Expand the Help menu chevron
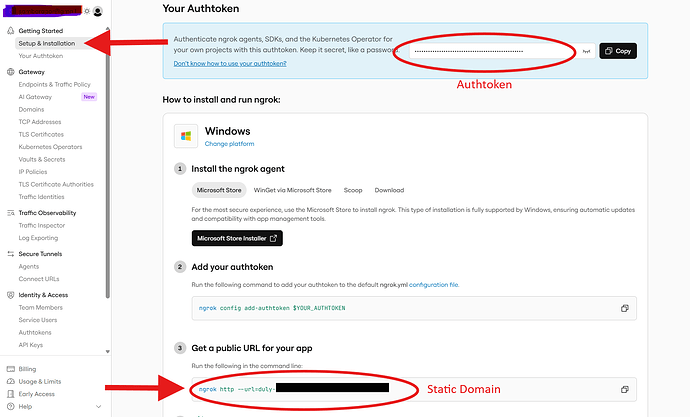Viewport: 690px width, 417px height. pos(99,406)
